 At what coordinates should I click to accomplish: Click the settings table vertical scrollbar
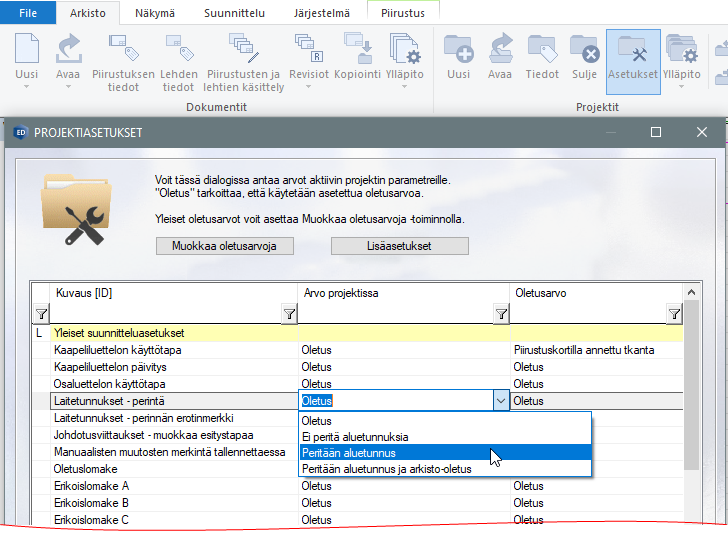click(x=691, y=400)
